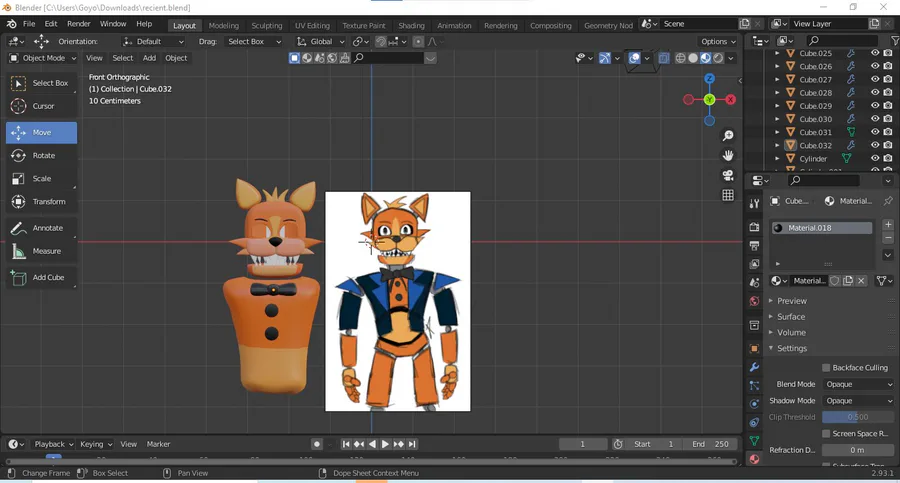The height and width of the screenshot is (483, 900).
Task: Activate the Add Cube tool
Action: click(41, 277)
